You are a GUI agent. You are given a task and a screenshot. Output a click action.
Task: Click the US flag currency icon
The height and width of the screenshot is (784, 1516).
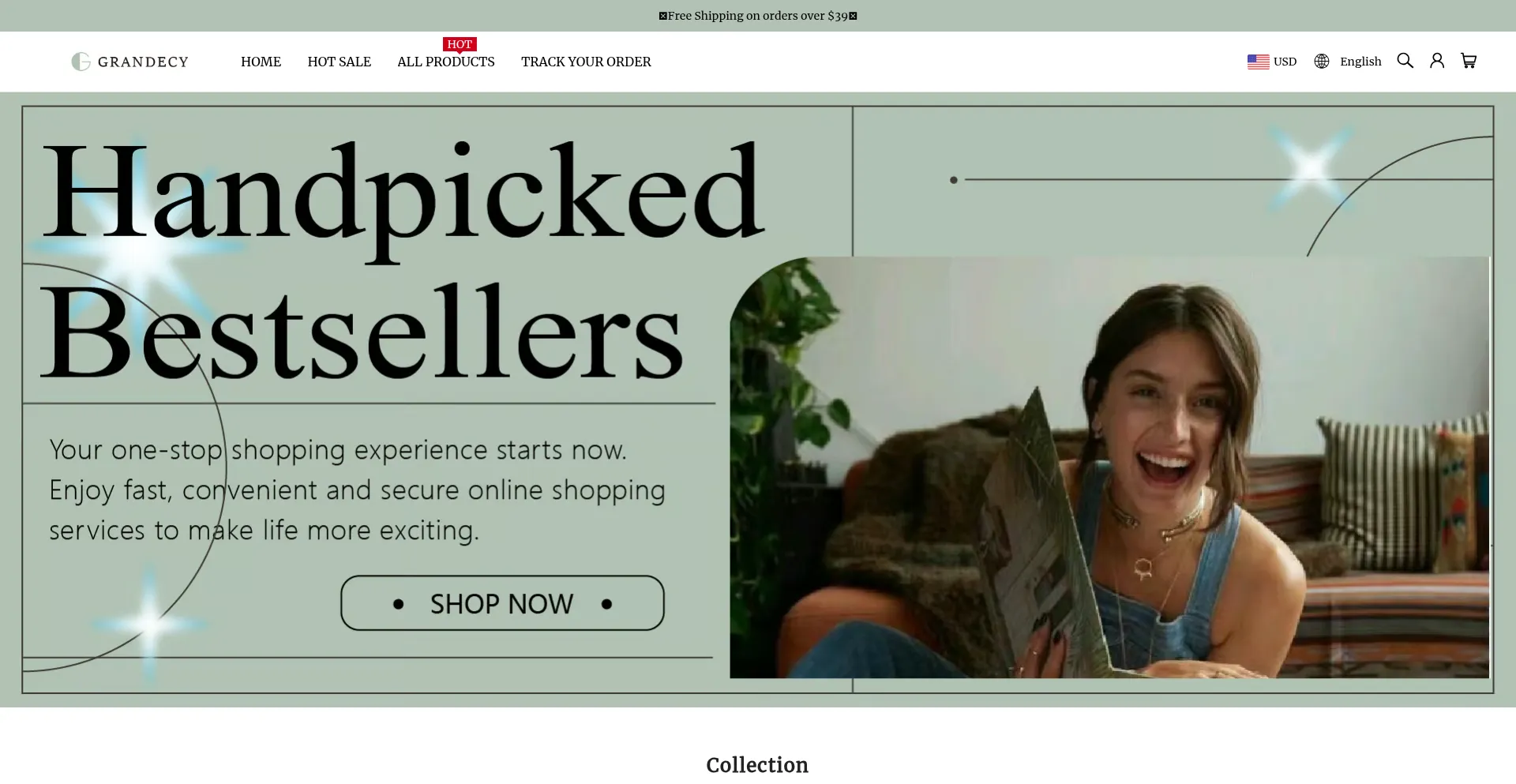[x=1258, y=62]
